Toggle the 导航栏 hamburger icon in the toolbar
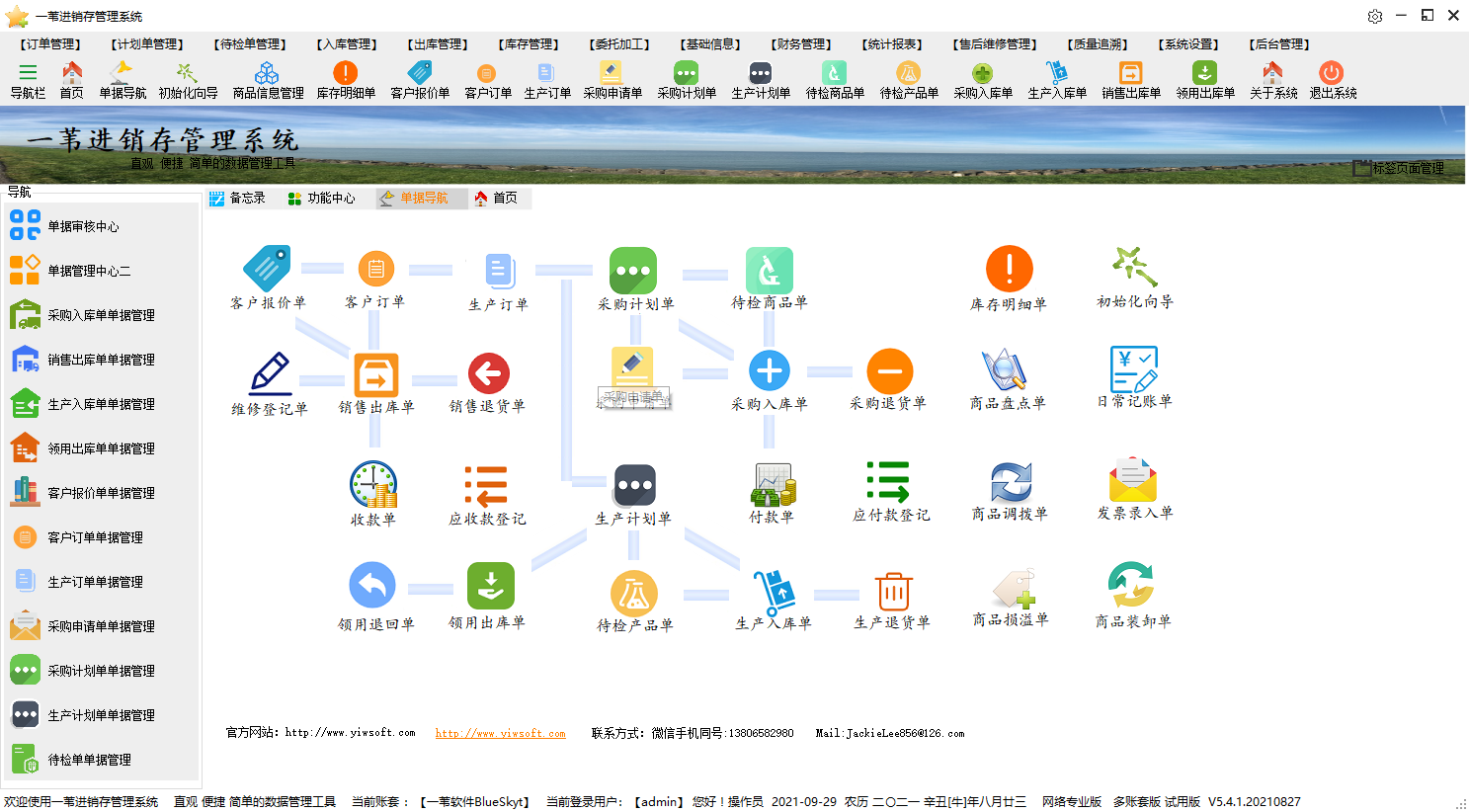 (28, 72)
